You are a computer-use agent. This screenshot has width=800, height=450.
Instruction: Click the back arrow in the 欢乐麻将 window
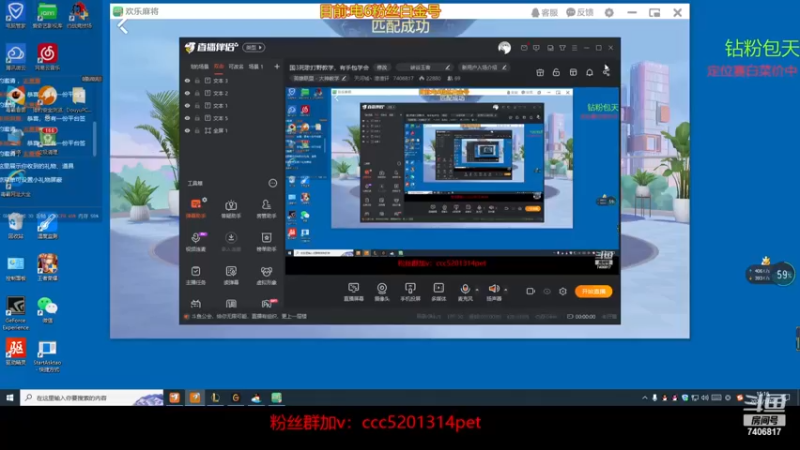[122, 26]
